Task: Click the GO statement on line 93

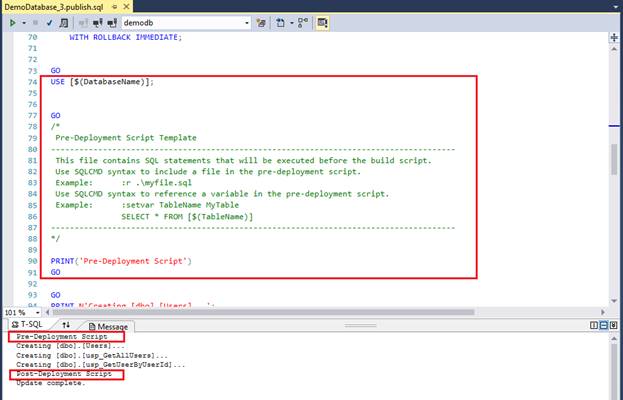Action: pyautogui.click(x=55, y=295)
